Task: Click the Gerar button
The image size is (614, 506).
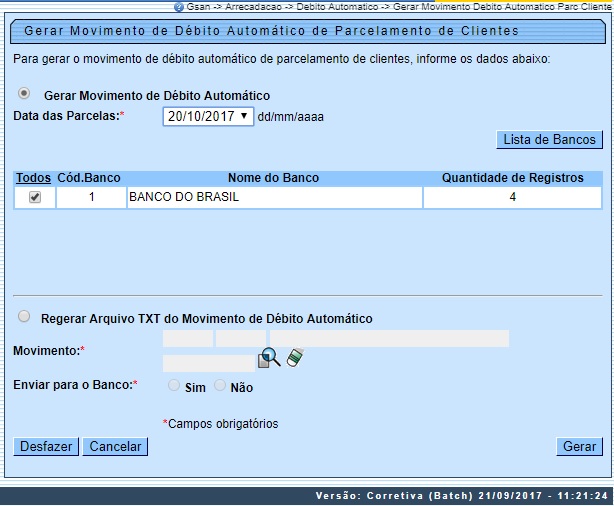Action: click(579, 446)
